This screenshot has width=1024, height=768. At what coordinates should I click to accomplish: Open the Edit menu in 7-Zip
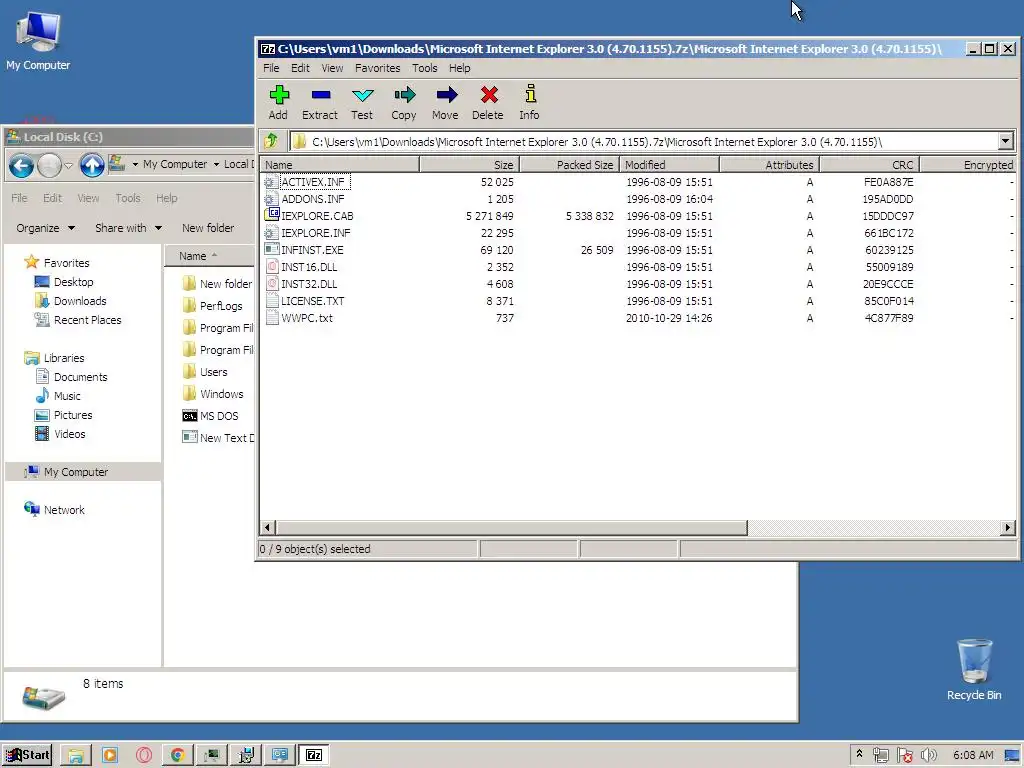(x=300, y=68)
